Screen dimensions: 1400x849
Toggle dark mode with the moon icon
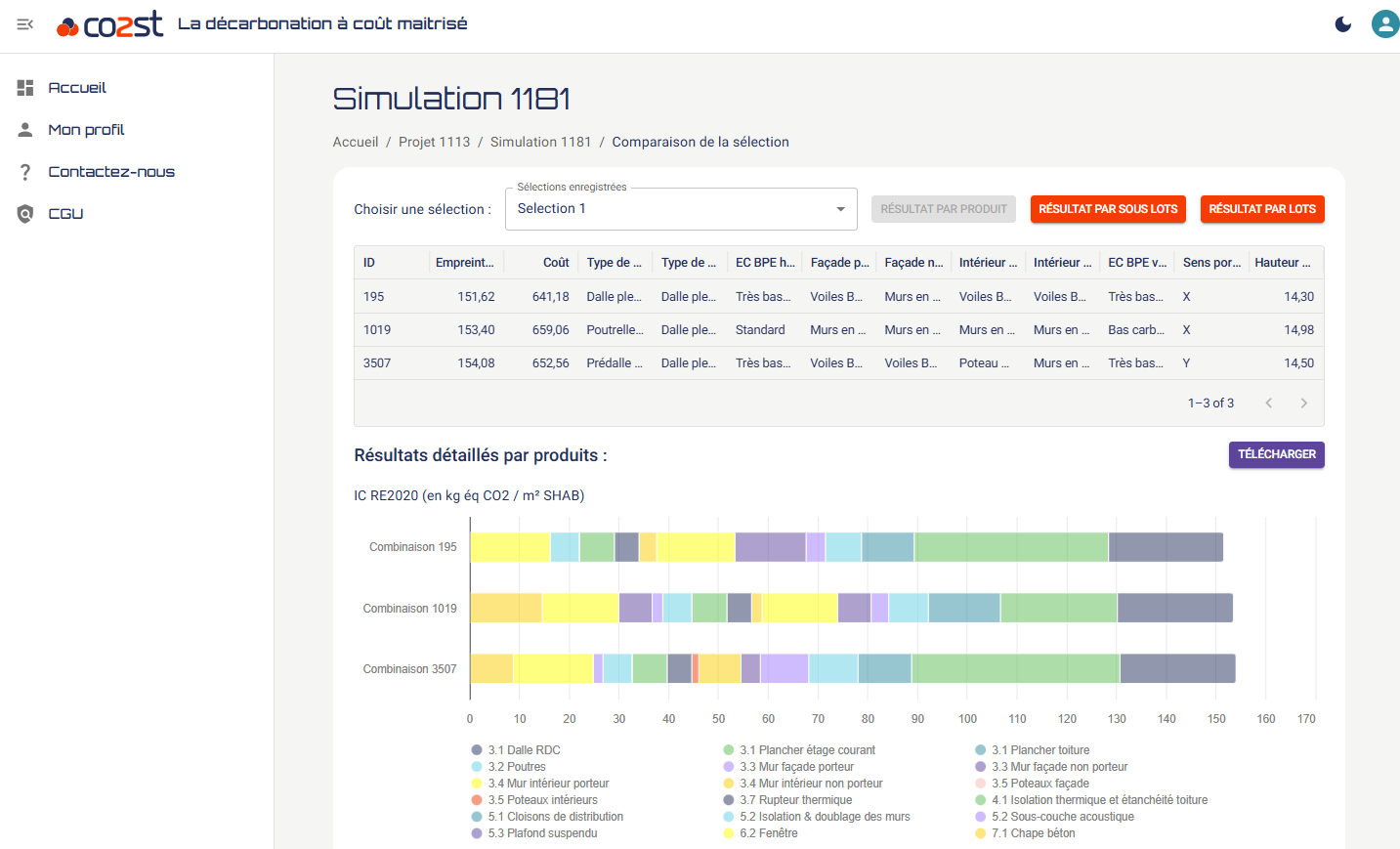(x=1343, y=24)
